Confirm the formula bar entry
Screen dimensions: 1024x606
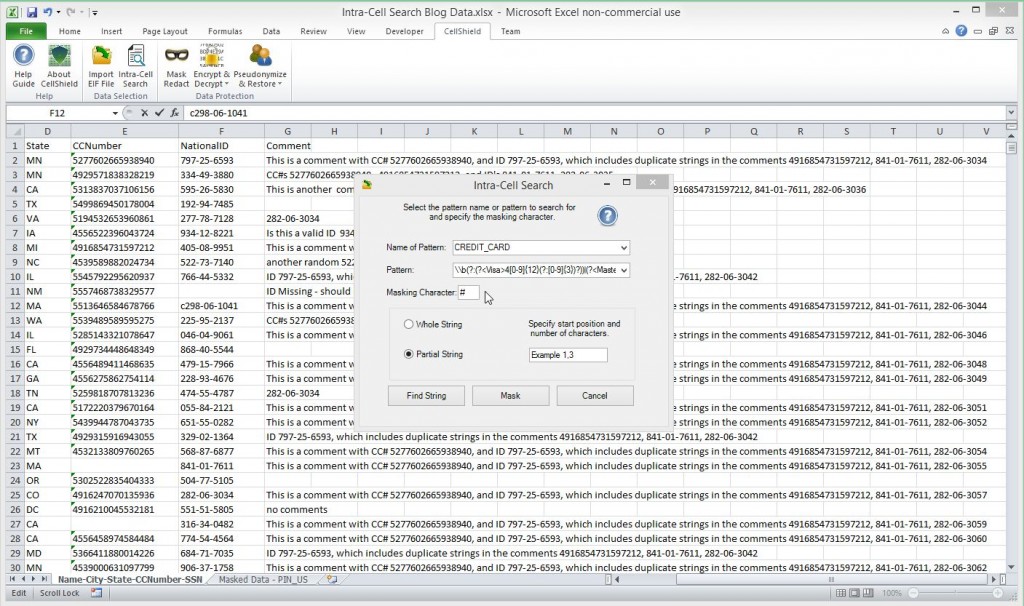click(159, 113)
